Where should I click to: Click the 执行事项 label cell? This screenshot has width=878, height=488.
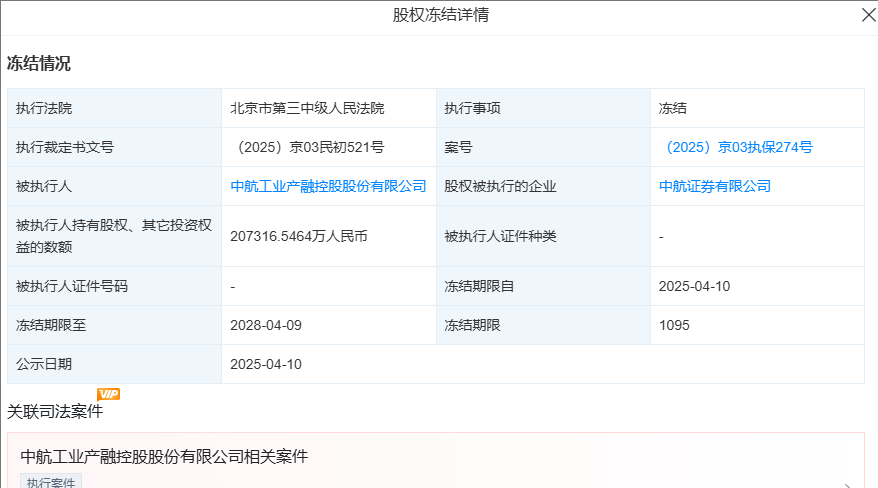(x=543, y=108)
